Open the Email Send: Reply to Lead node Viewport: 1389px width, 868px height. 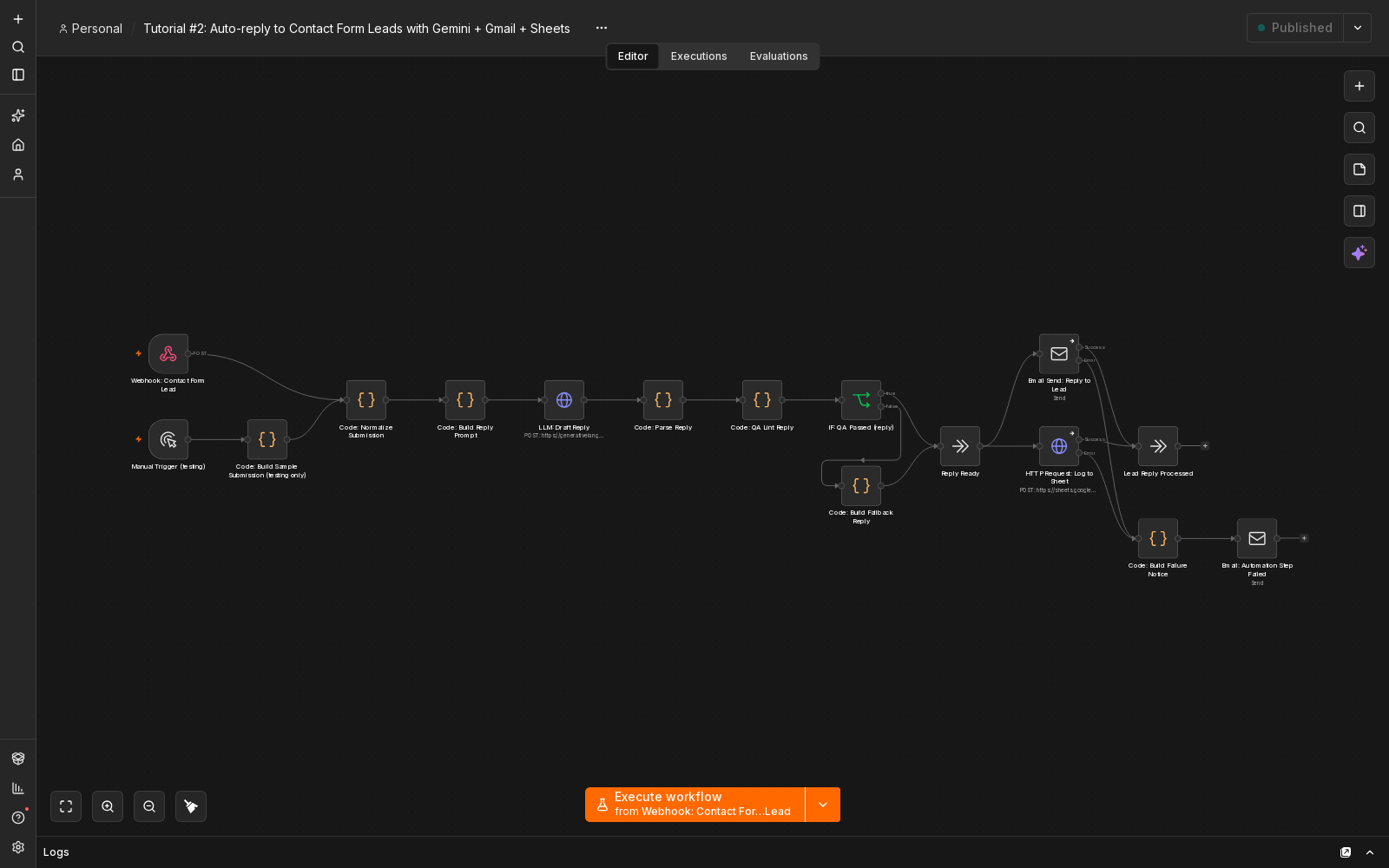click(x=1059, y=354)
